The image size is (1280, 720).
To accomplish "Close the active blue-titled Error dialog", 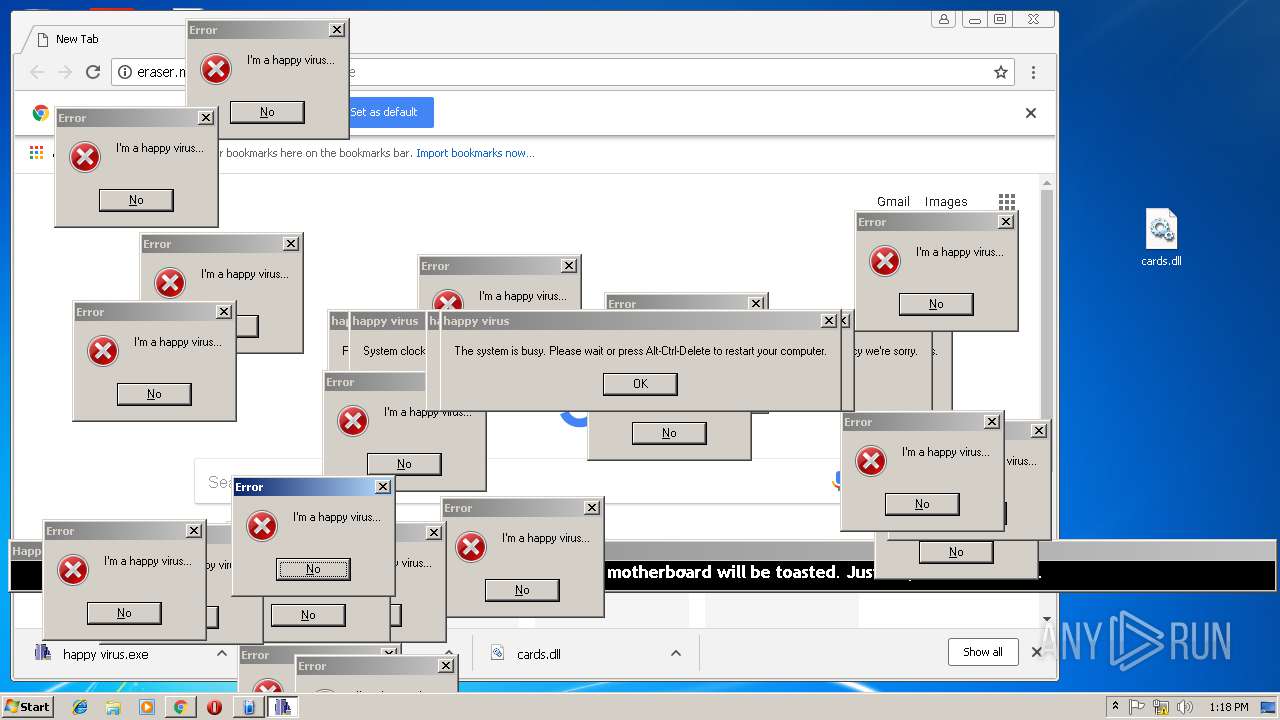I will 383,487.
